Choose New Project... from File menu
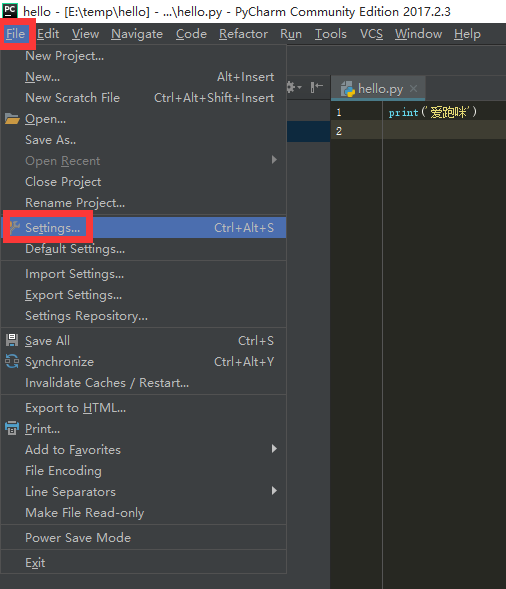Viewport: 506px width, 589px height. coord(143,56)
